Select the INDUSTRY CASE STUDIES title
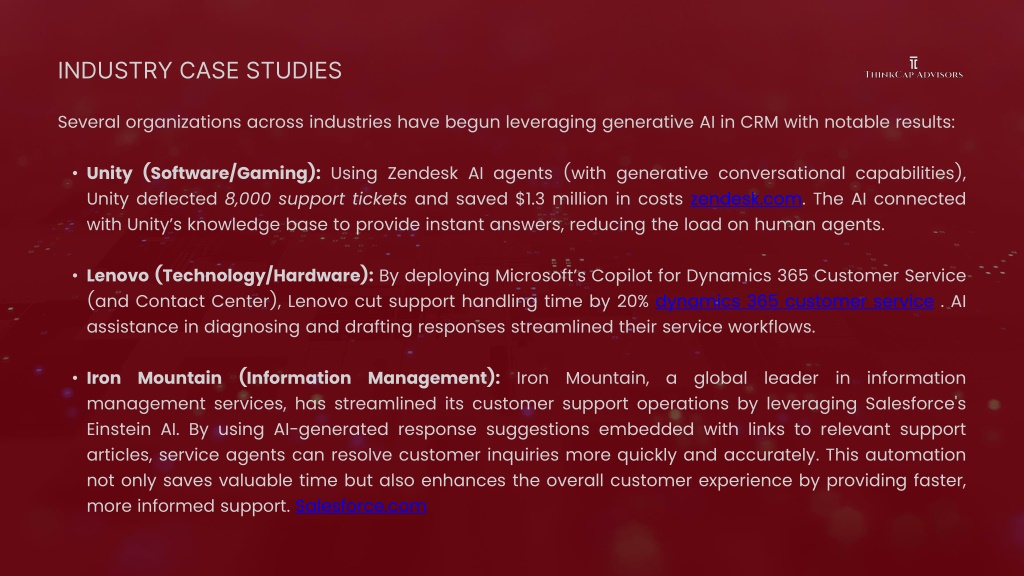 click(200, 71)
